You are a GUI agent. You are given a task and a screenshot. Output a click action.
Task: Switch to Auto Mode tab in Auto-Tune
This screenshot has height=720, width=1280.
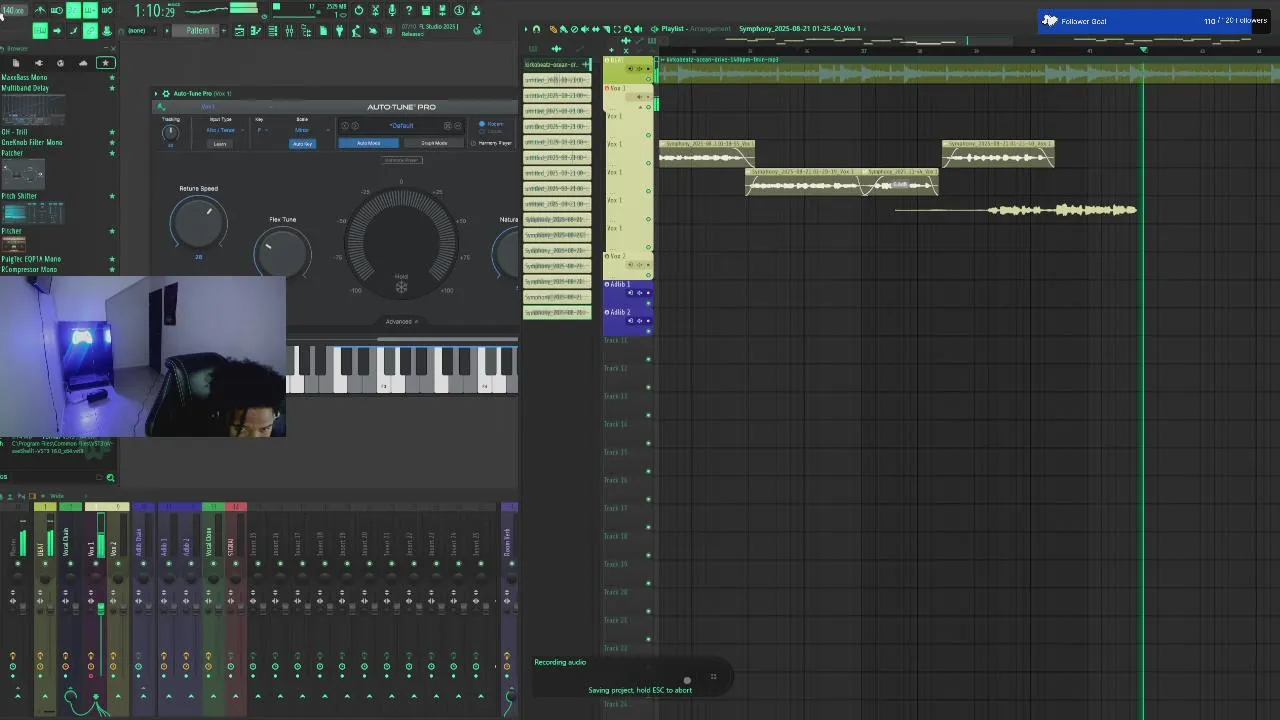368,143
